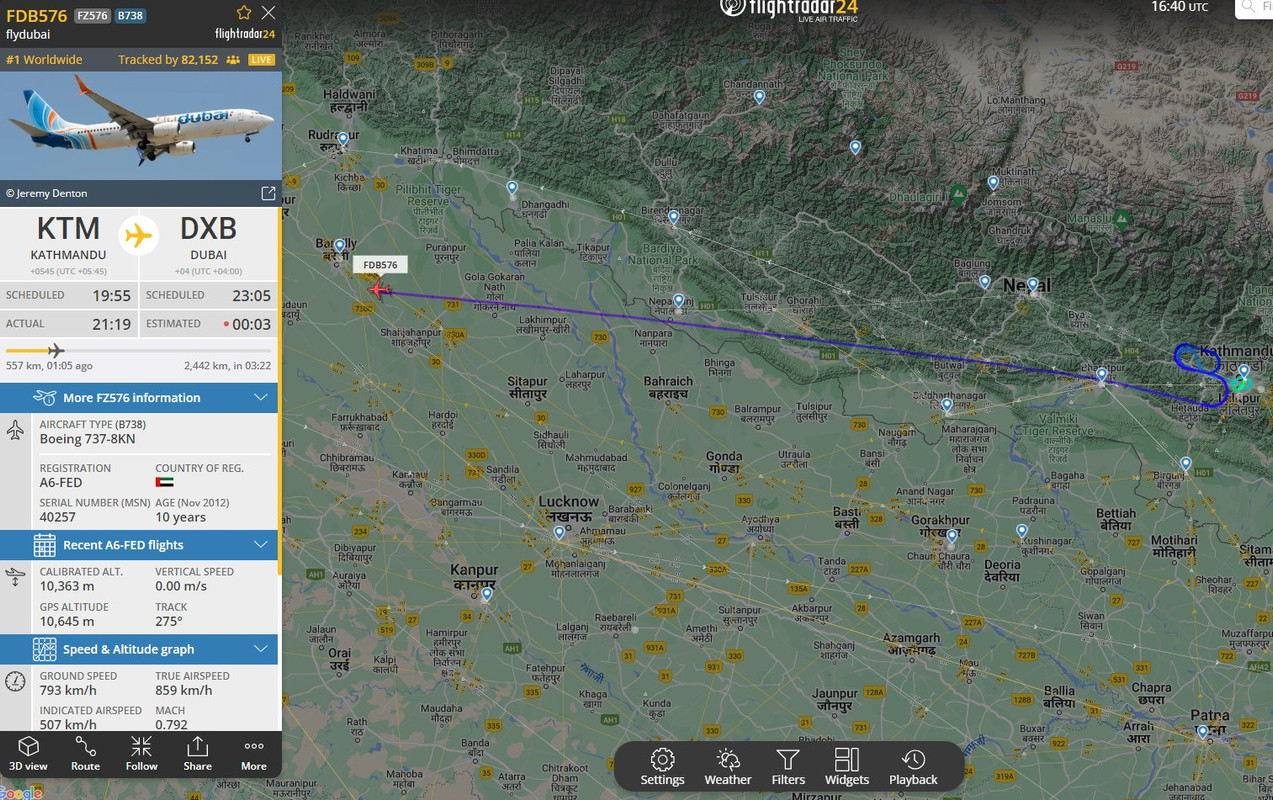The width and height of the screenshot is (1273, 800).
Task: Click the FZ576 flight number badge
Action: tap(92, 16)
